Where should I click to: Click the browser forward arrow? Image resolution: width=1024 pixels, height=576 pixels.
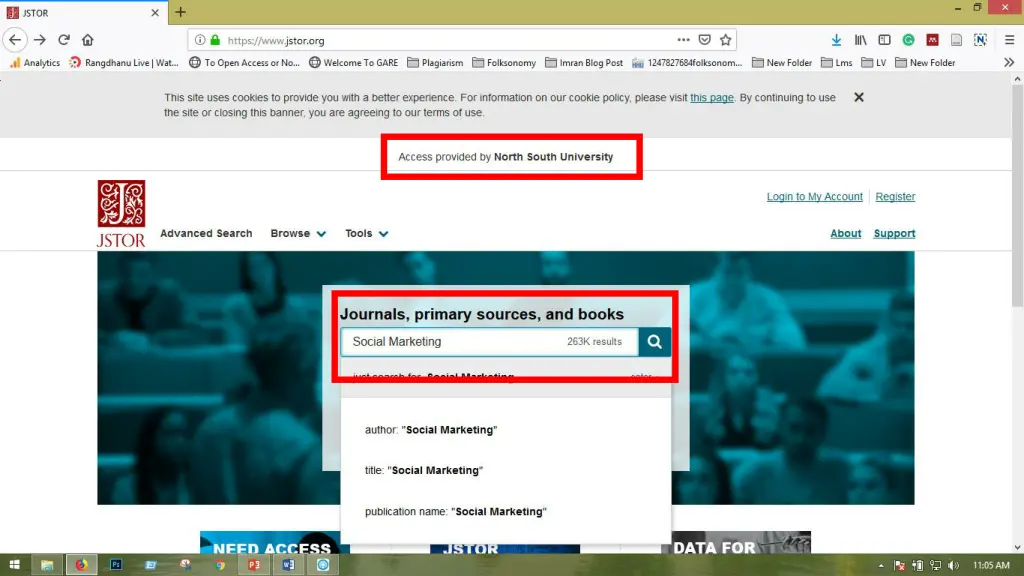point(40,40)
